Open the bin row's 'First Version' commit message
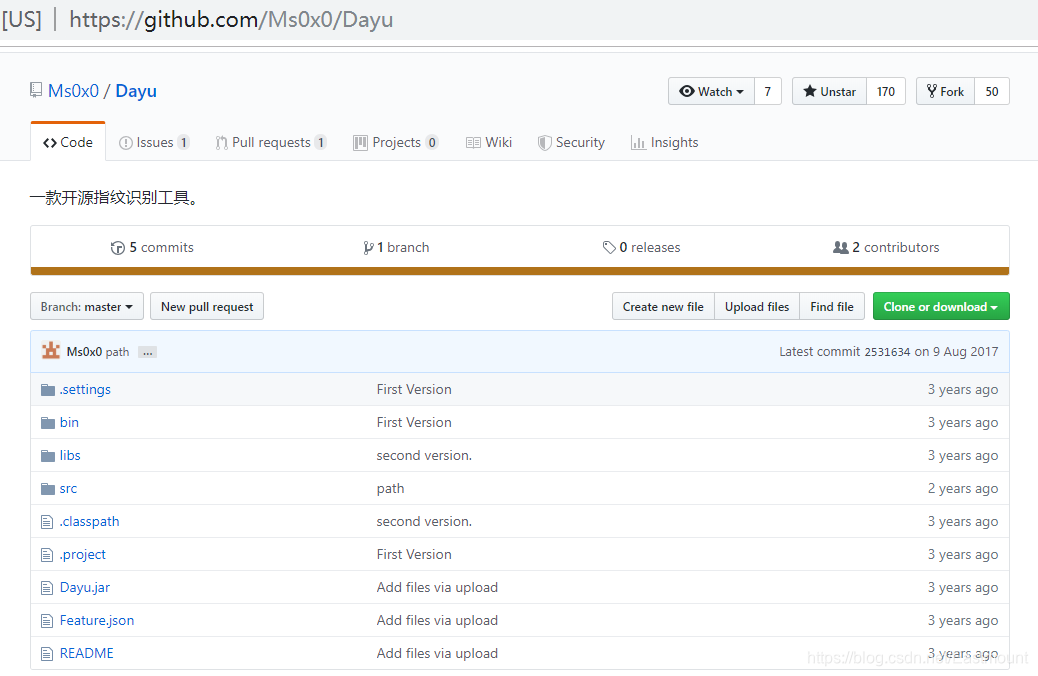1038x676 pixels. pos(414,422)
